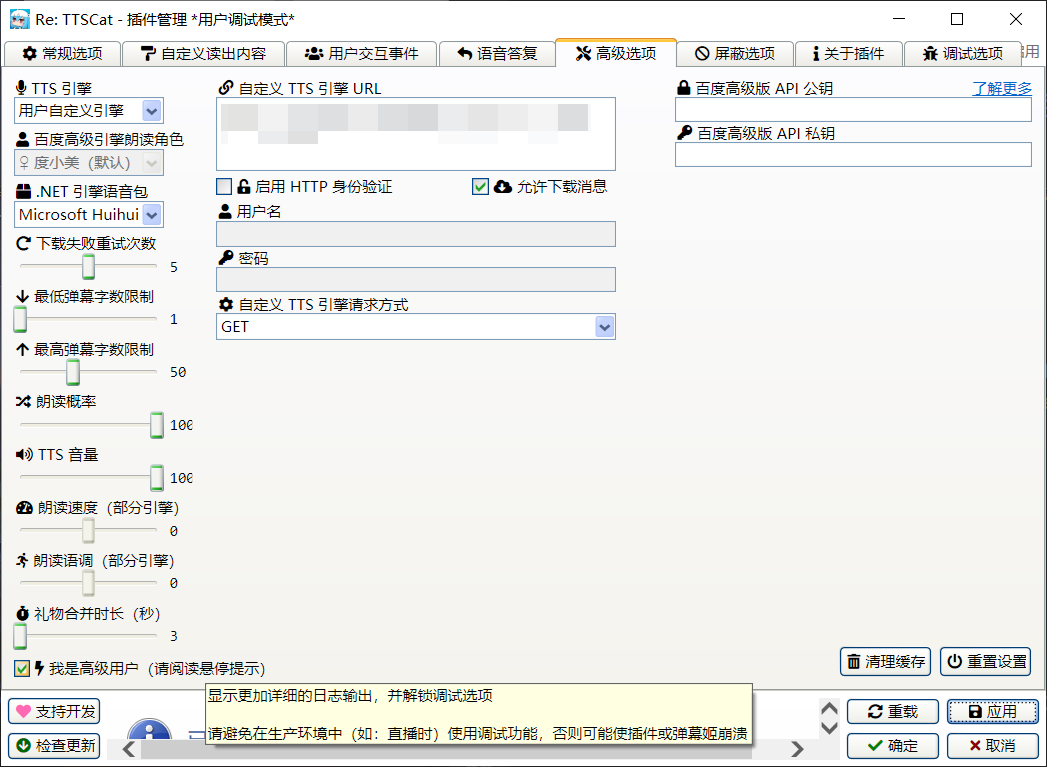The image size is (1047, 767).
Task: Click the TTS 音量 slider handle
Action: click(157, 478)
